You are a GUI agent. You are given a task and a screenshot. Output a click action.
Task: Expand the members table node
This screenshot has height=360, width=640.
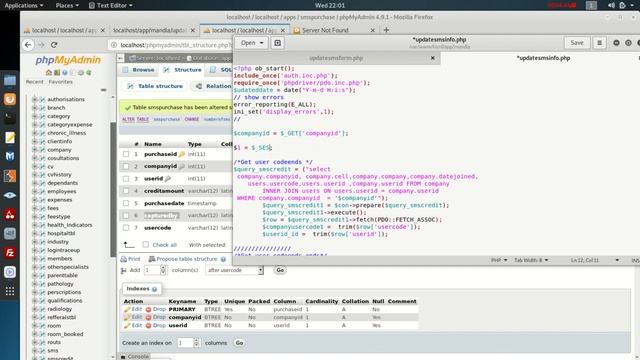35,258
